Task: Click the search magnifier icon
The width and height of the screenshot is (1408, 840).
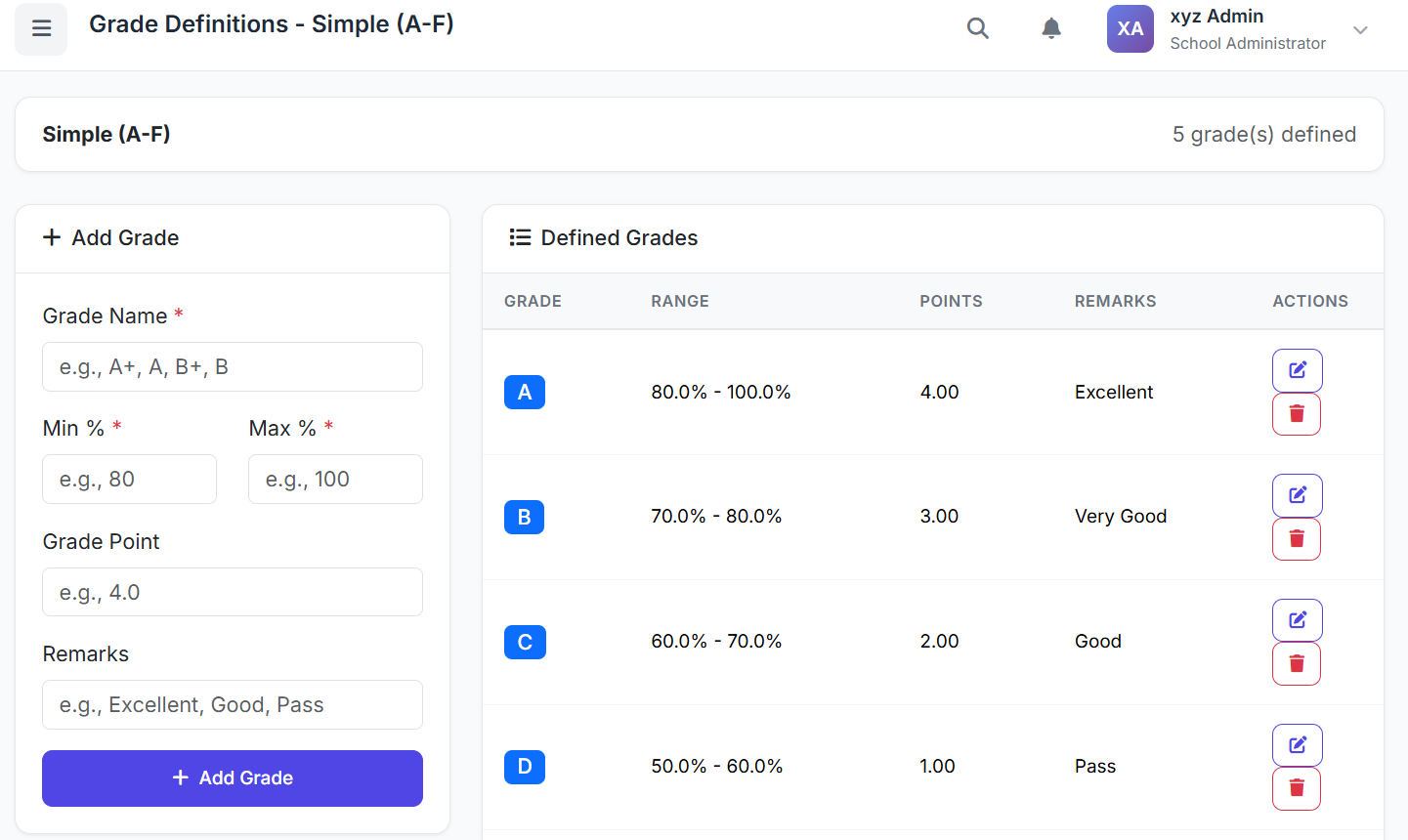Action: [x=977, y=28]
